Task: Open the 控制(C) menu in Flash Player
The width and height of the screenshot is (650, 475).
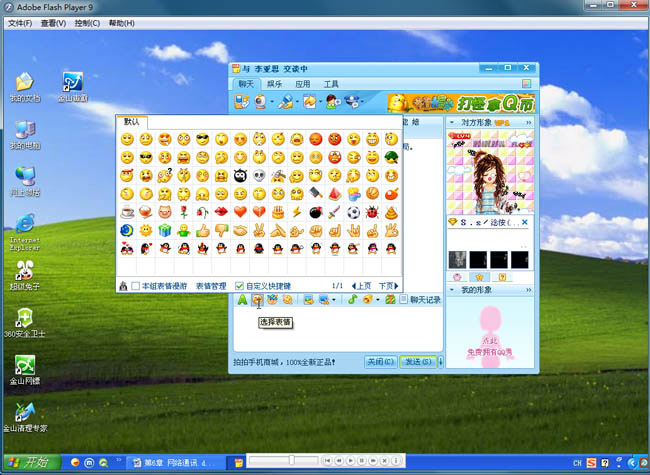Action: click(x=87, y=23)
